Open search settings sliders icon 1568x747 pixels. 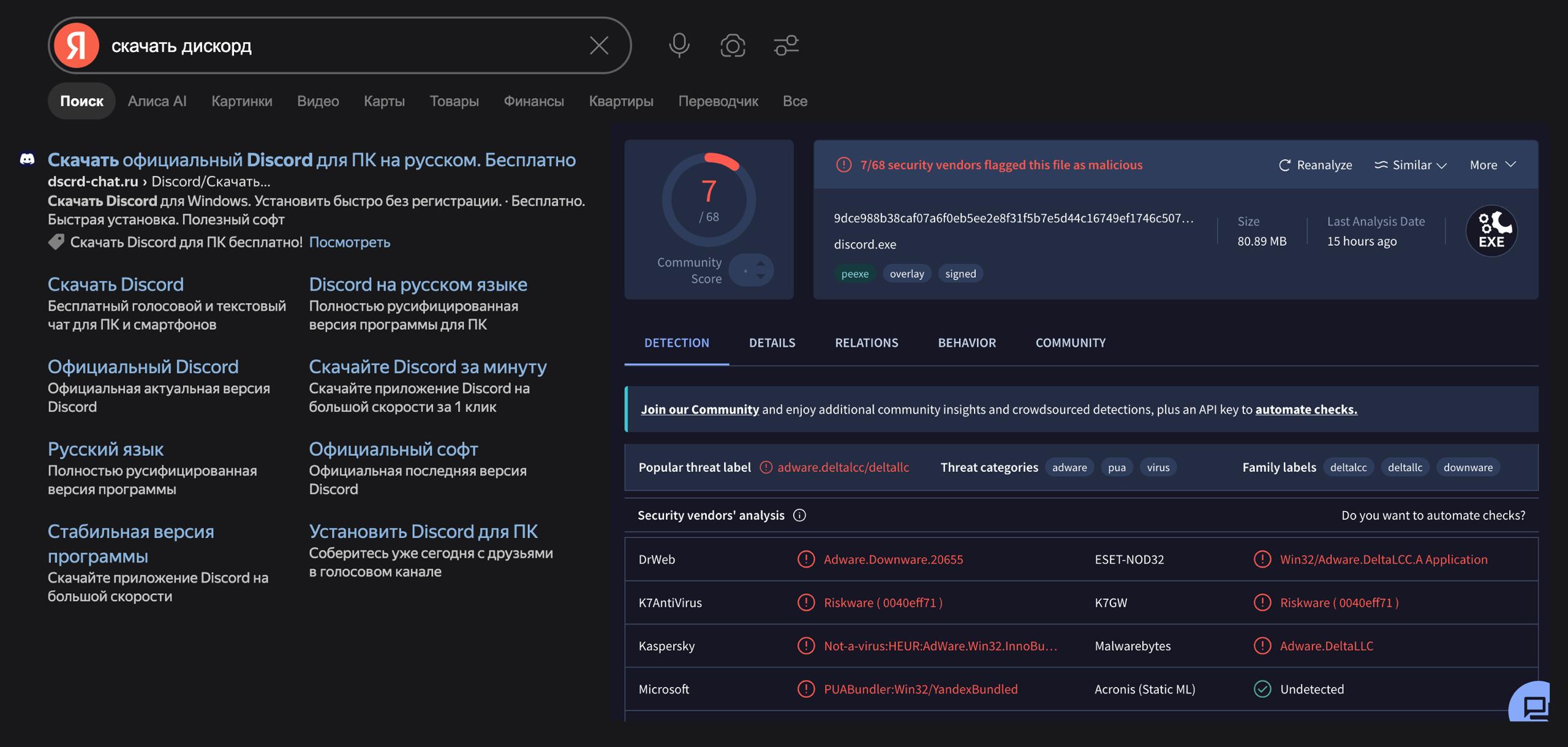[x=786, y=45]
